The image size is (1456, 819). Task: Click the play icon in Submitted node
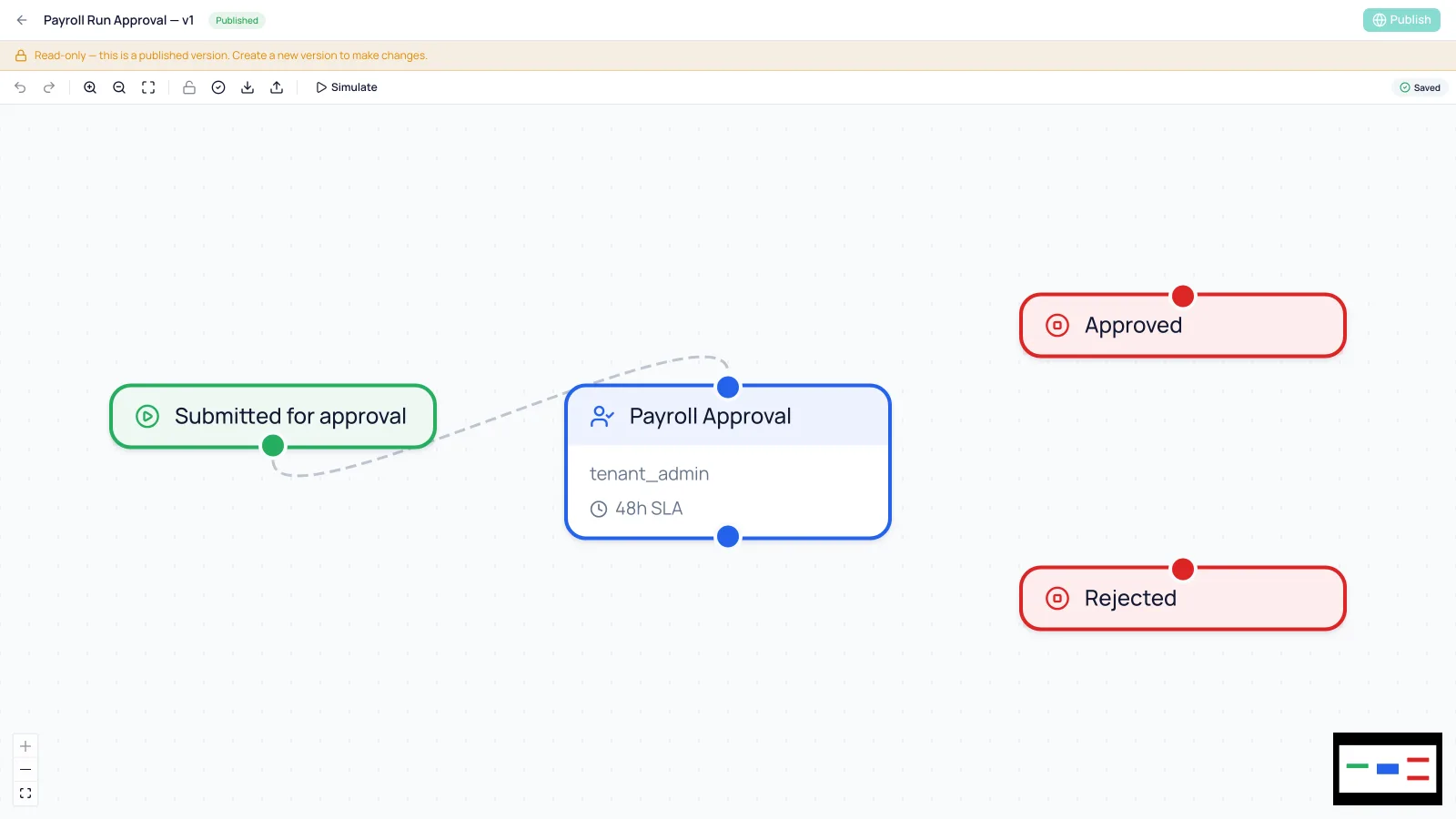(x=147, y=417)
